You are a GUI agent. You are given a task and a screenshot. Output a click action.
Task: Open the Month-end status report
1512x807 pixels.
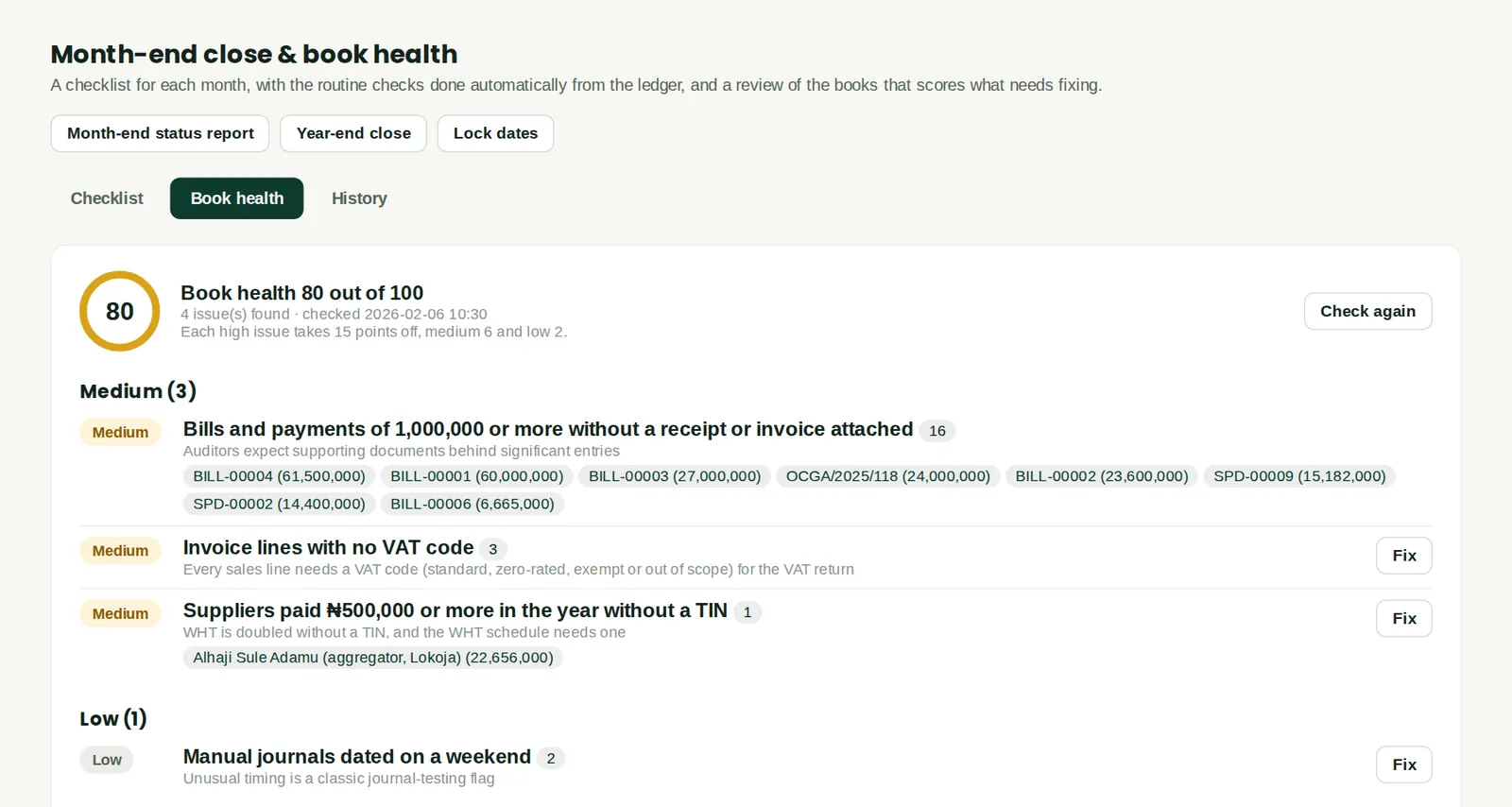(x=160, y=133)
